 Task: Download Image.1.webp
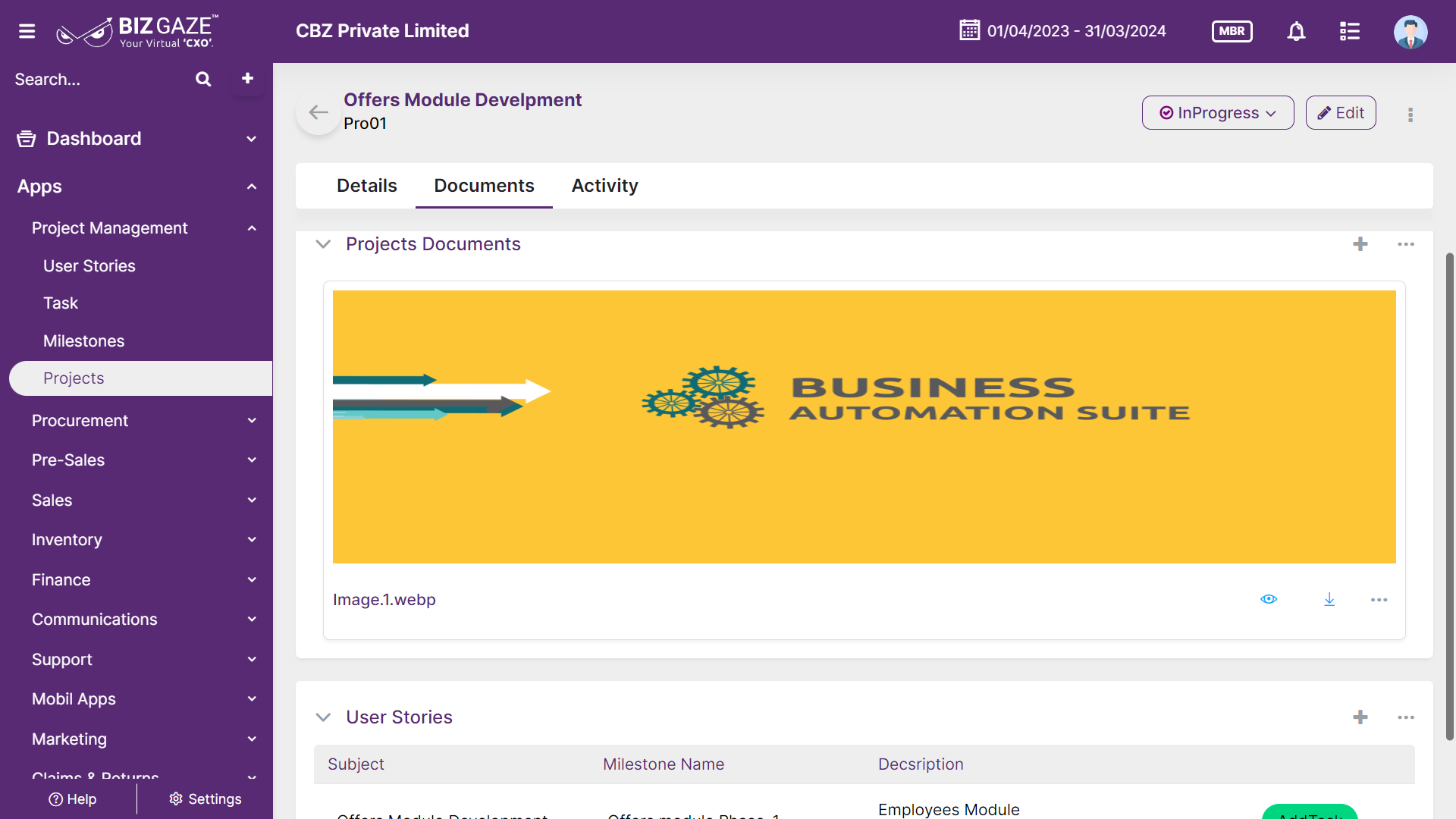pyautogui.click(x=1329, y=600)
